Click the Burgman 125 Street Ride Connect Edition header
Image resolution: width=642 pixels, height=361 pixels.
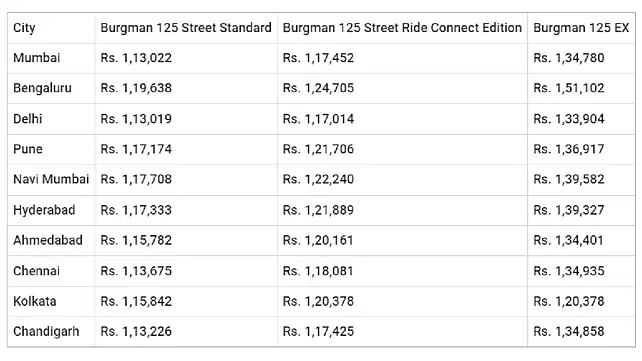402,28
